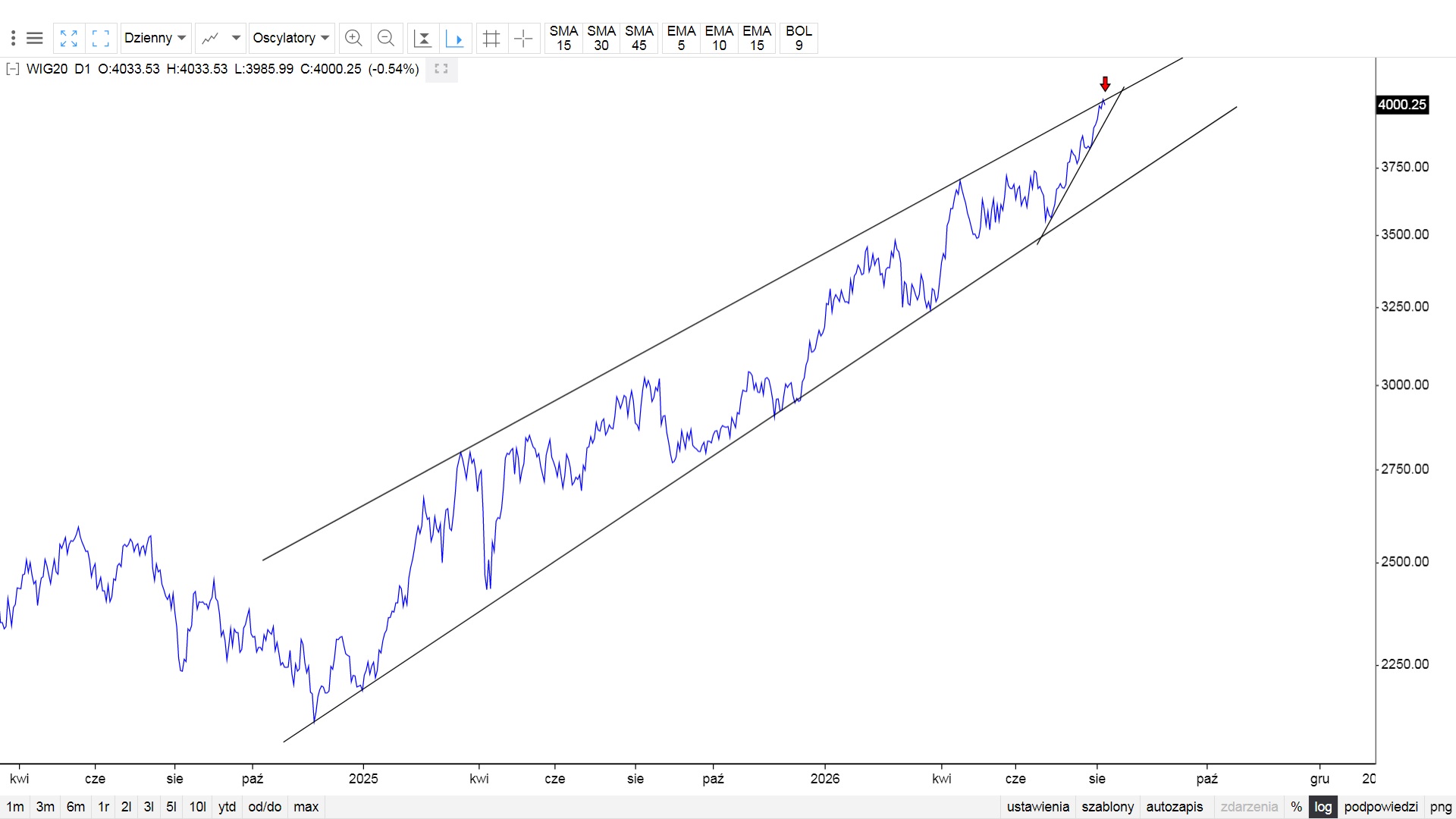Select the 3m time range
Image resolution: width=1456 pixels, height=819 pixels.
click(45, 807)
